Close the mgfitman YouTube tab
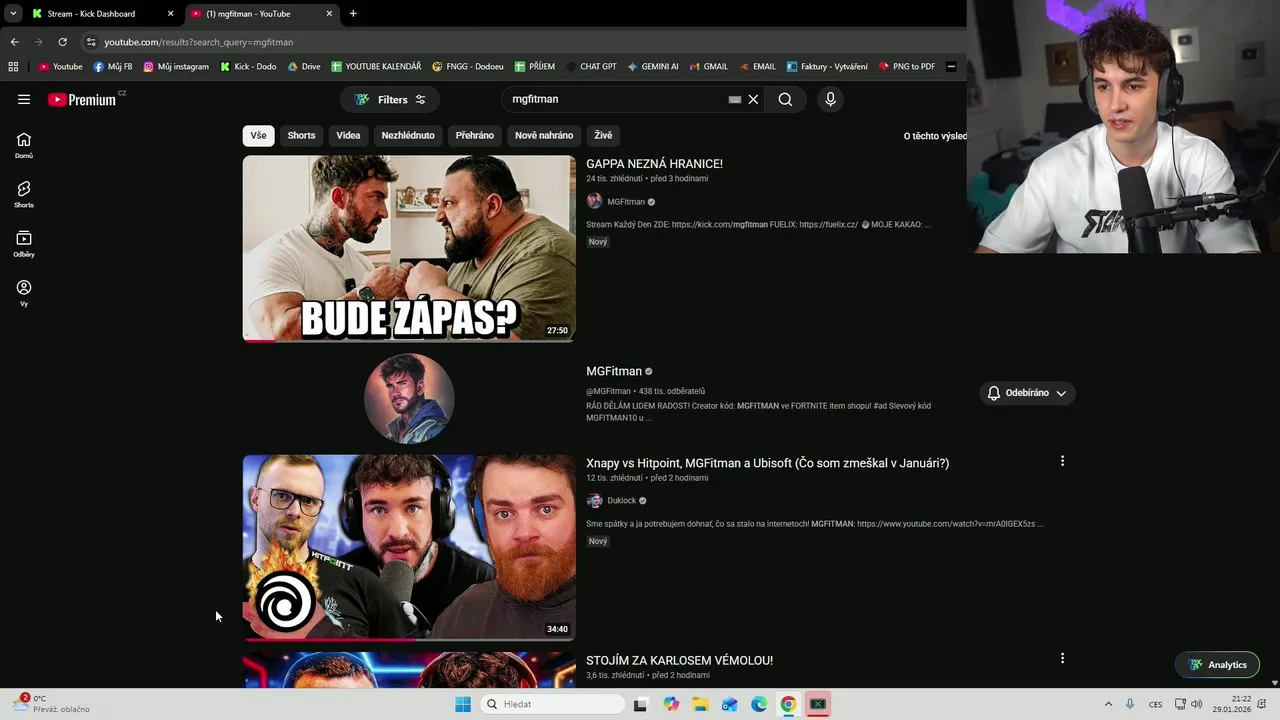 point(329,13)
